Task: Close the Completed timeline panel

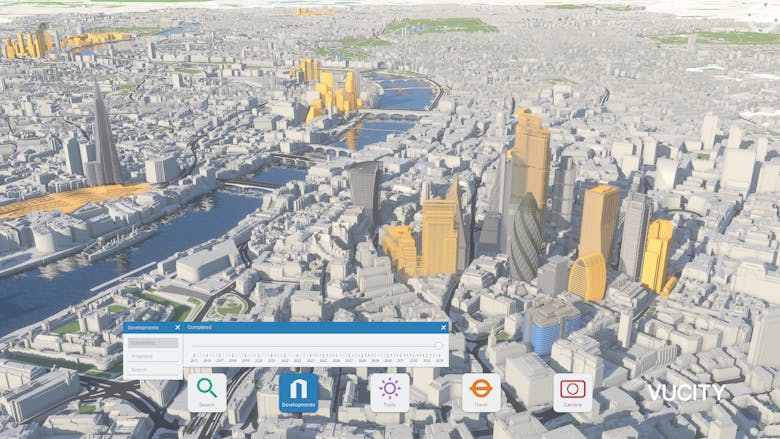Action: [x=443, y=327]
